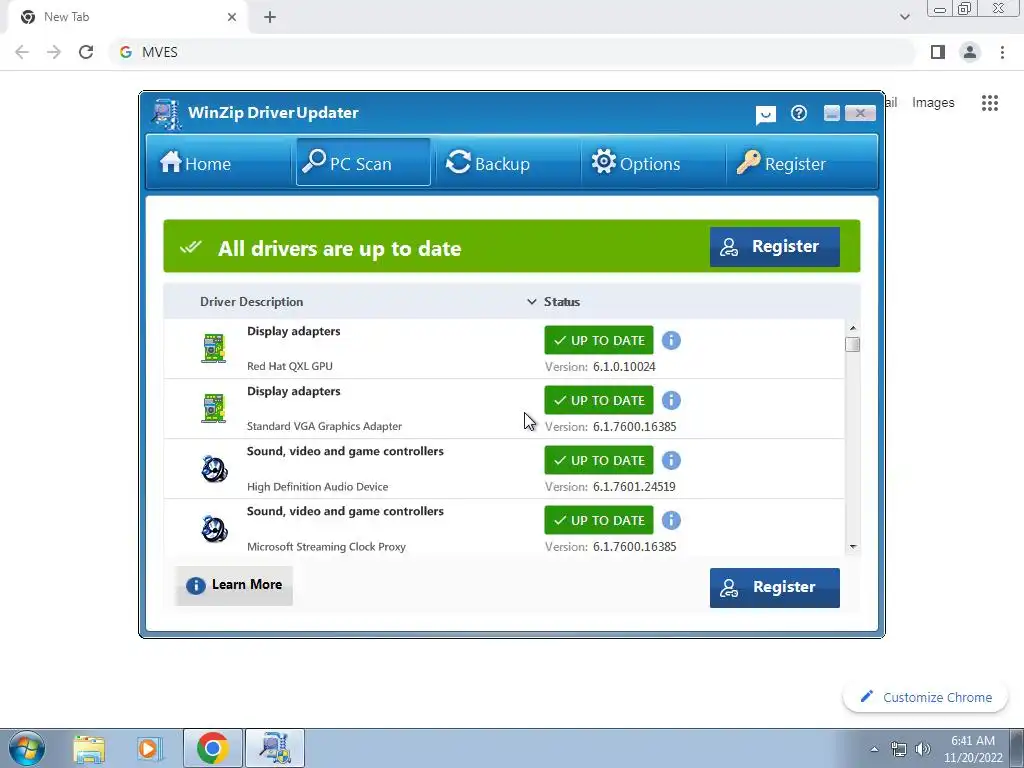Open the Windows Start button
This screenshot has height=768, width=1024.
click(x=27, y=748)
